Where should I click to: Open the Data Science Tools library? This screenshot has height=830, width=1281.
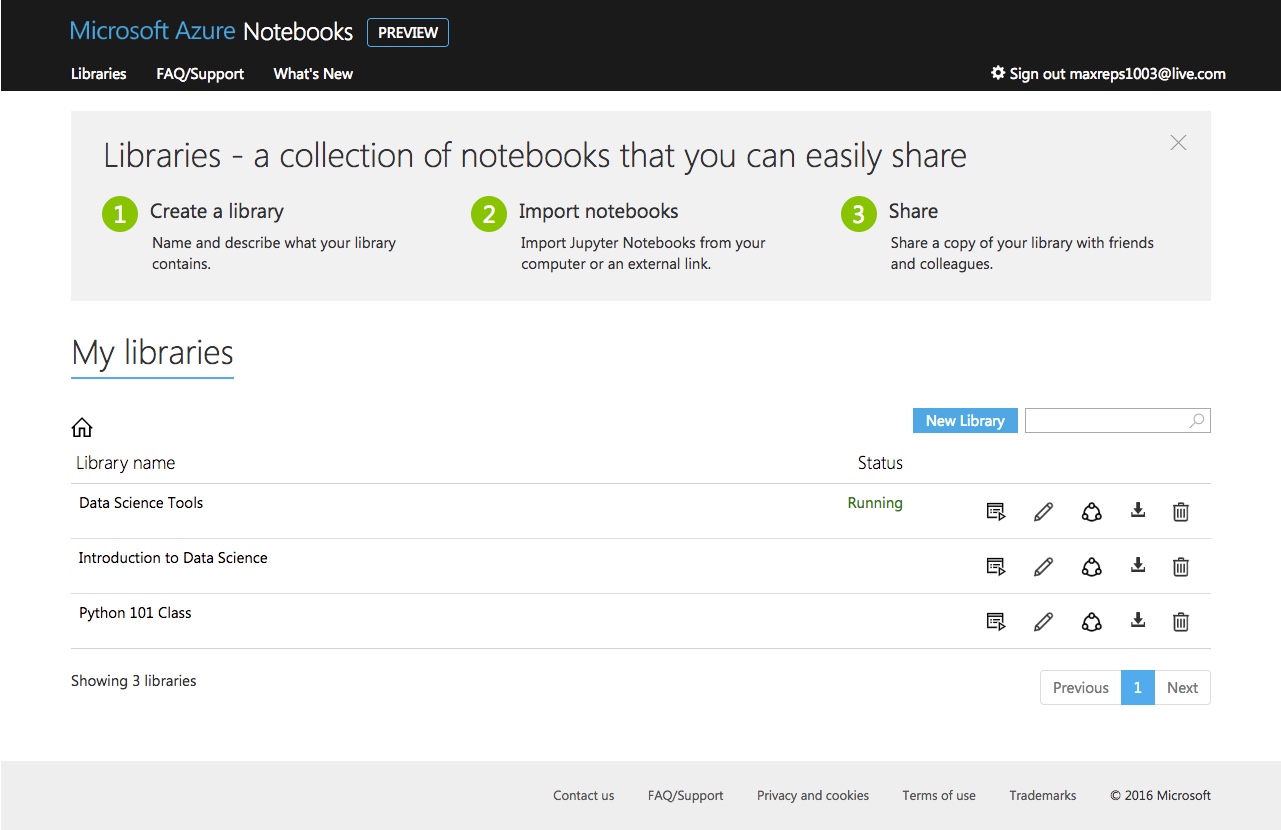pos(141,503)
